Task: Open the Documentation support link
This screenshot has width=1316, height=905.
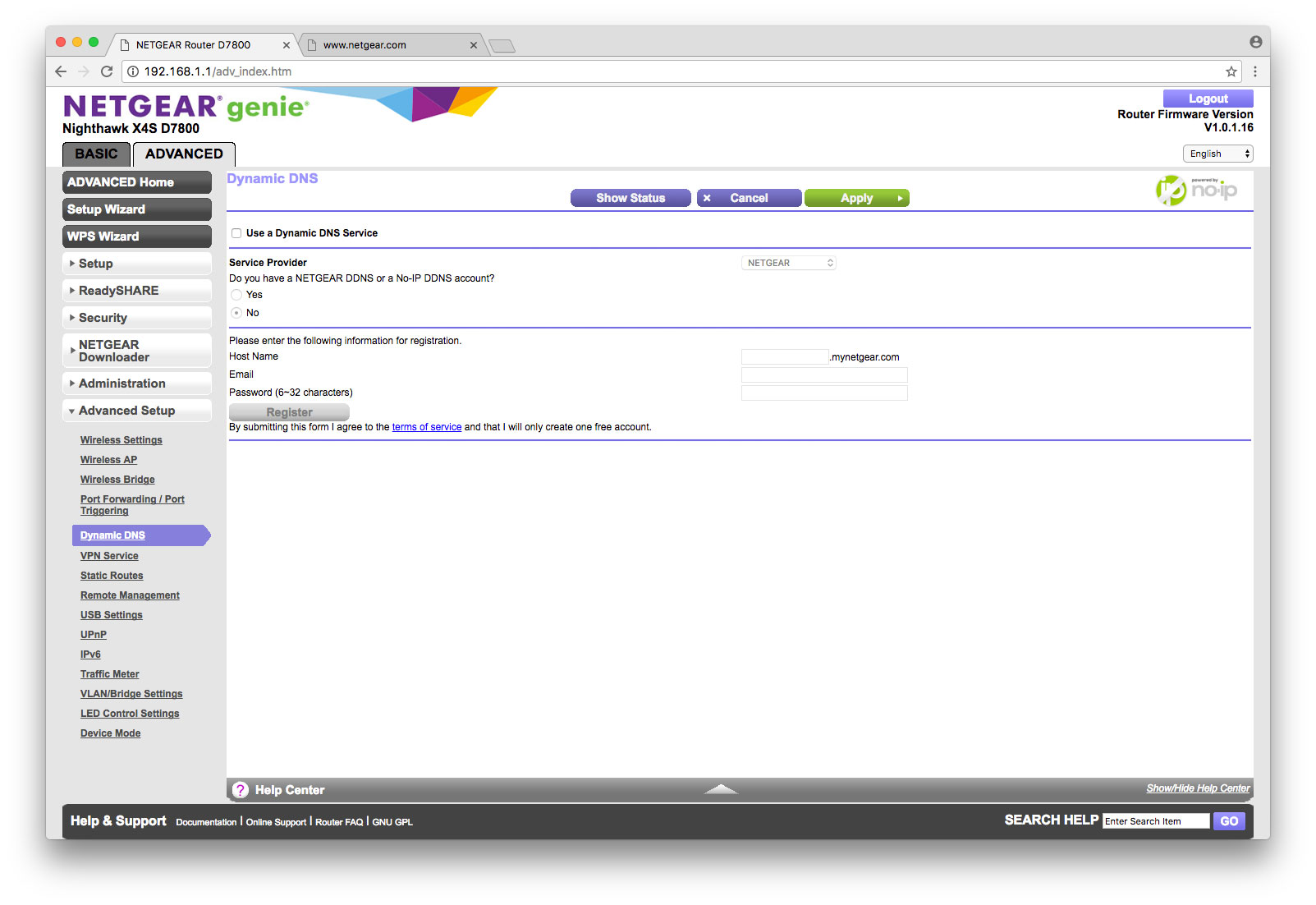Action: point(206,822)
